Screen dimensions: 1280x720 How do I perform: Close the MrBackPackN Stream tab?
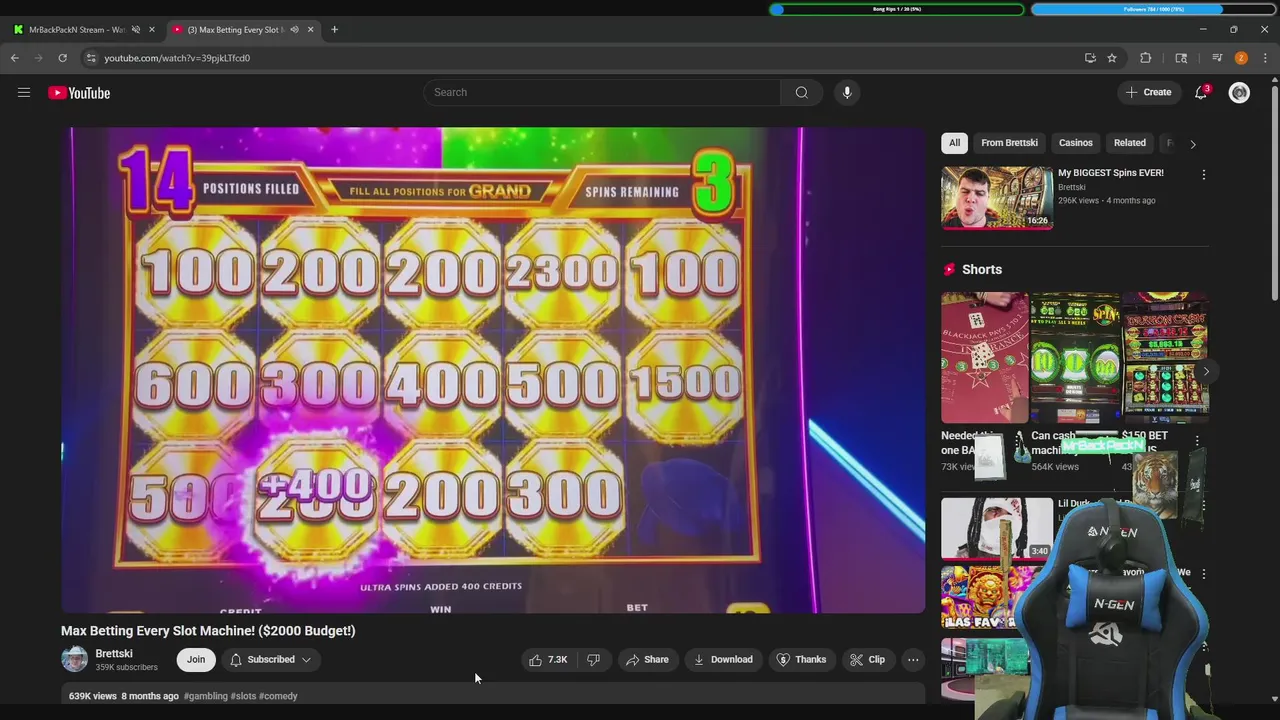click(x=152, y=29)
